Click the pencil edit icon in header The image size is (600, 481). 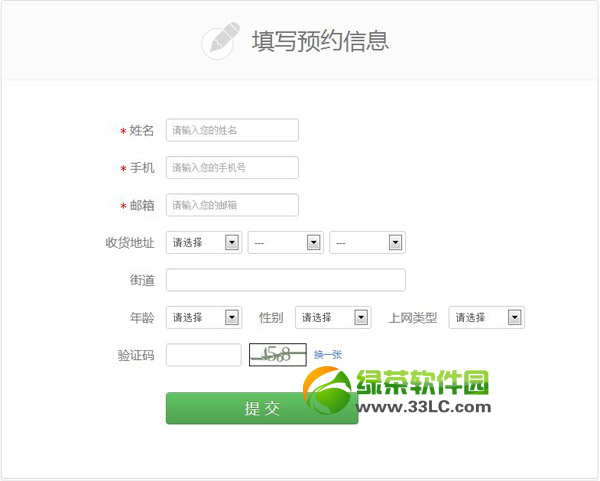221,40
